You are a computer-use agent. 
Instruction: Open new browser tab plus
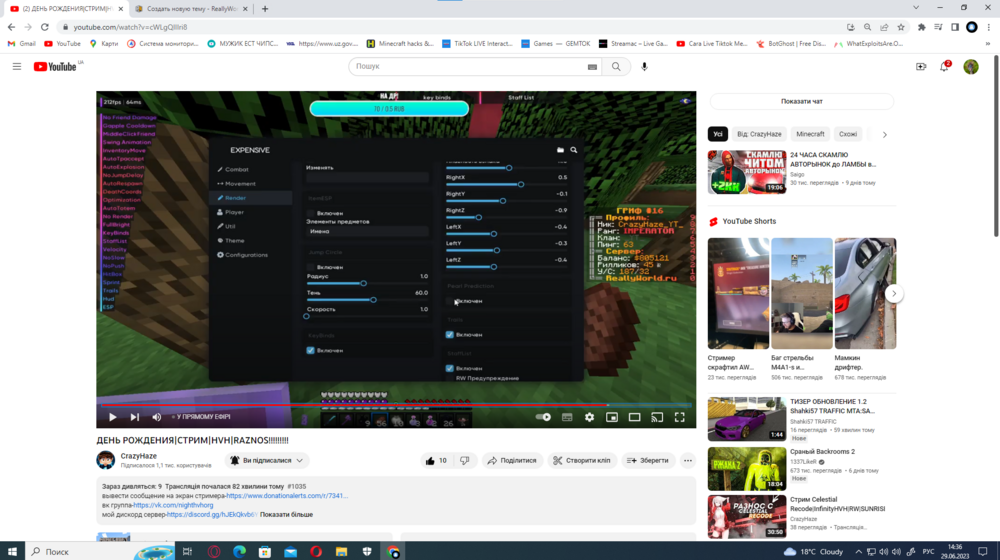[x=265, y=9]
